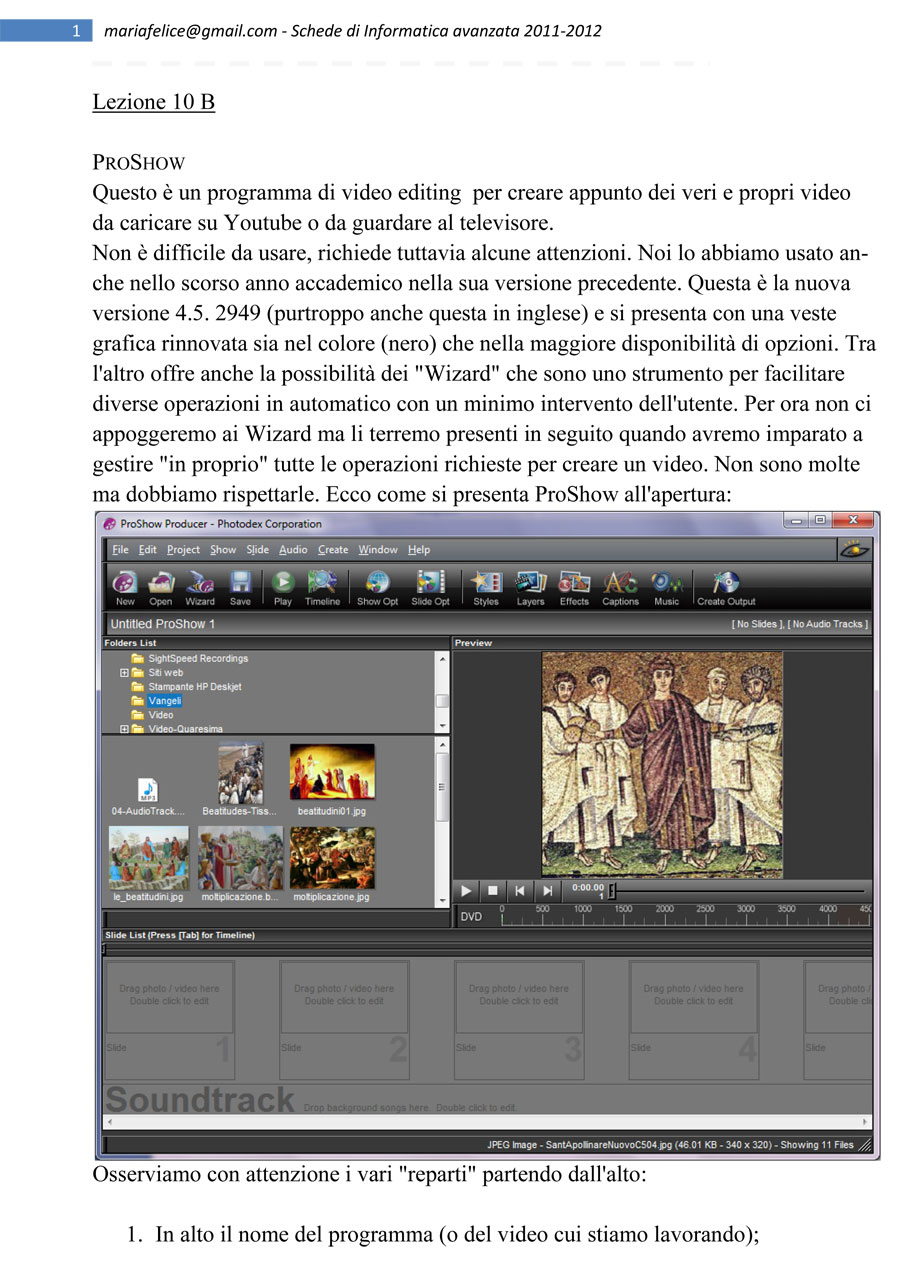Open Show Opt from the toolbar
Screen dimensions: 900x1266
click(377, 587)
